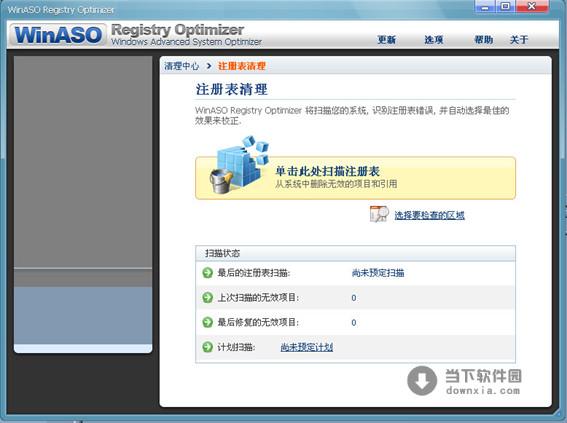Select the 最后修复的无效项目 label

(x=258, y=322)
